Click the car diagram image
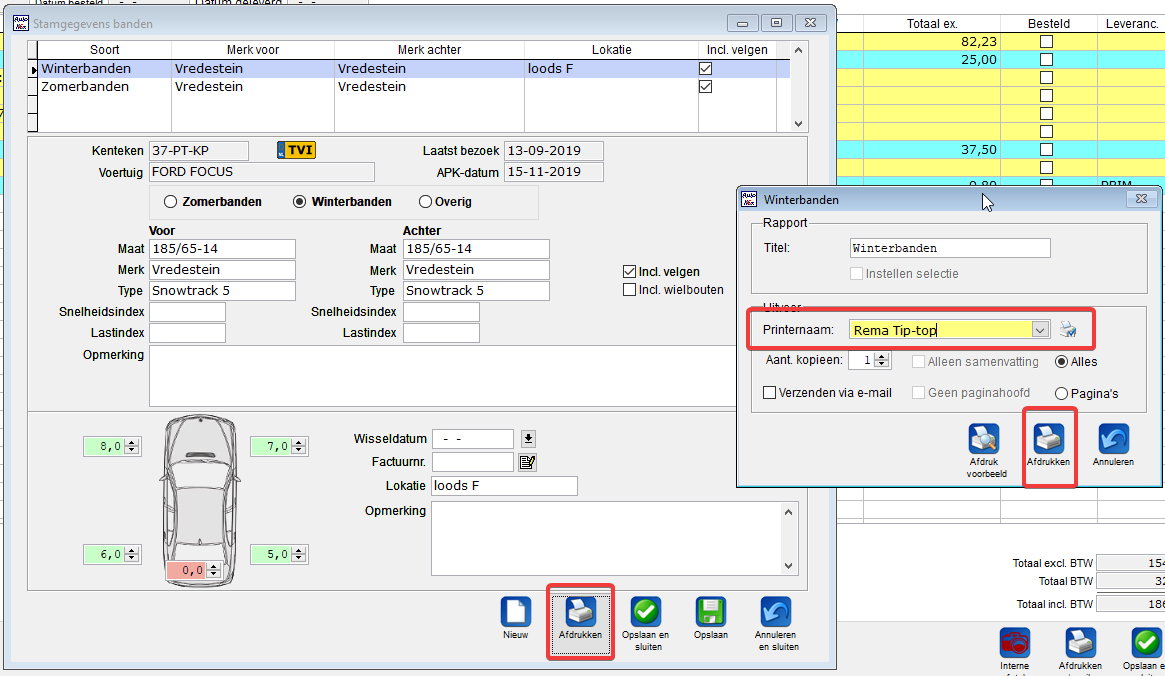The image size is (1165, 676). tap(200, 501)
